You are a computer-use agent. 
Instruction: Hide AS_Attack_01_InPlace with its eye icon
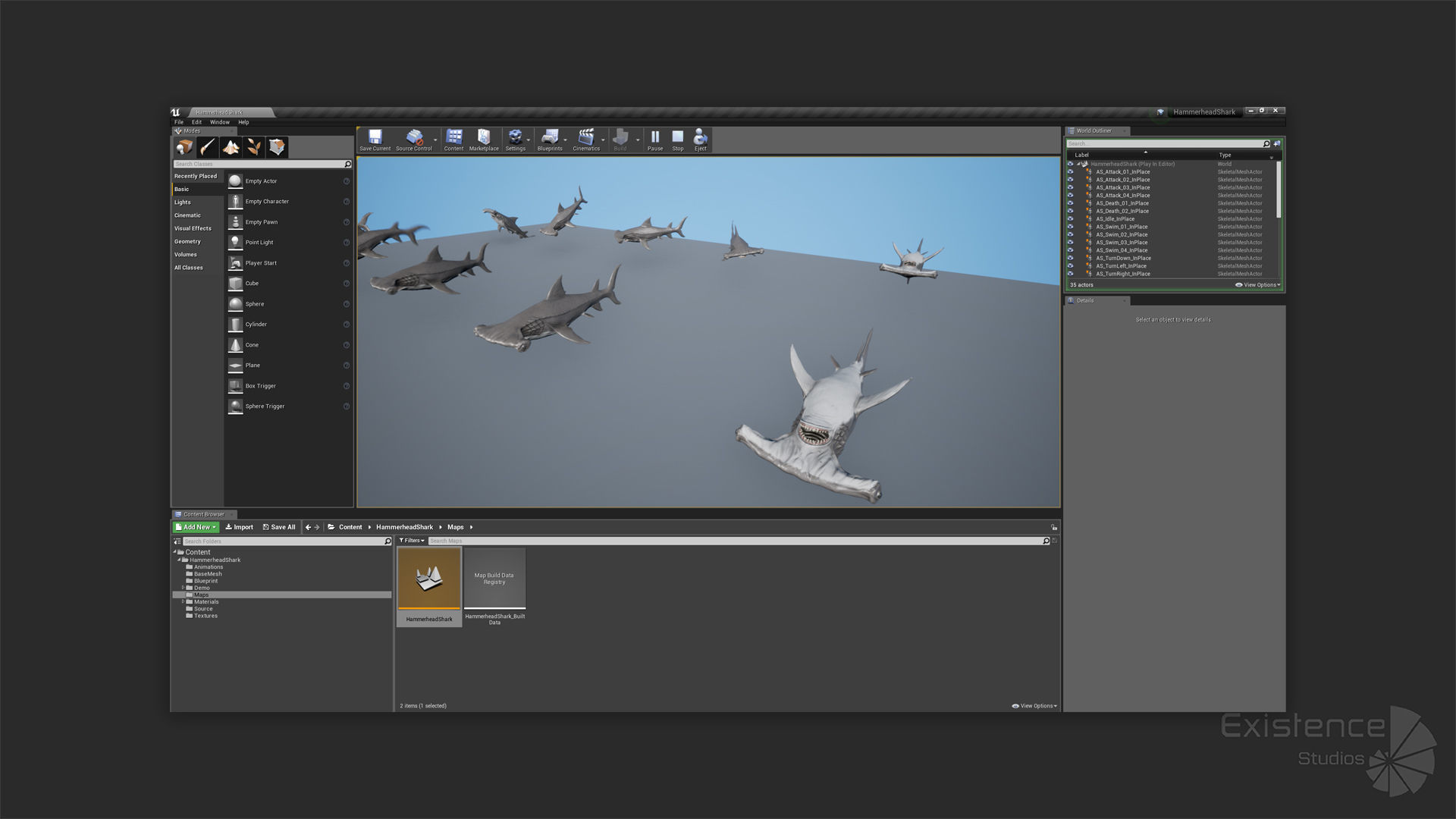tap(1070, 172)
